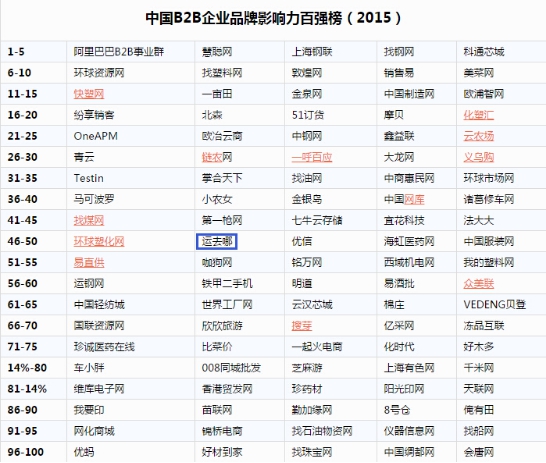Open the 易直供 link
The width and height of the screenshot is (546, 463).
point(89,262)
